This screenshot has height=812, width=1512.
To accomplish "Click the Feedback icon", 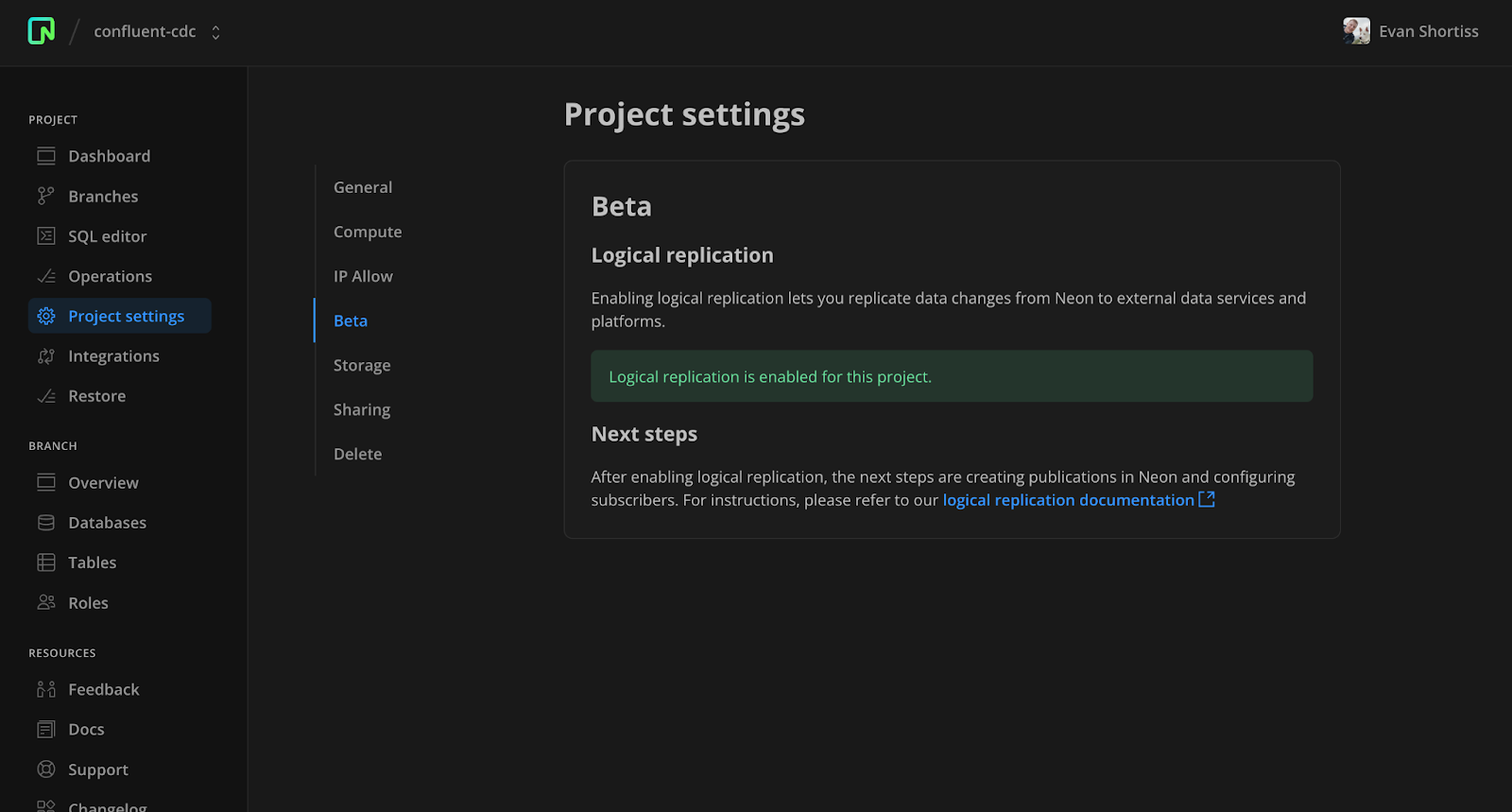I will 46,689.
